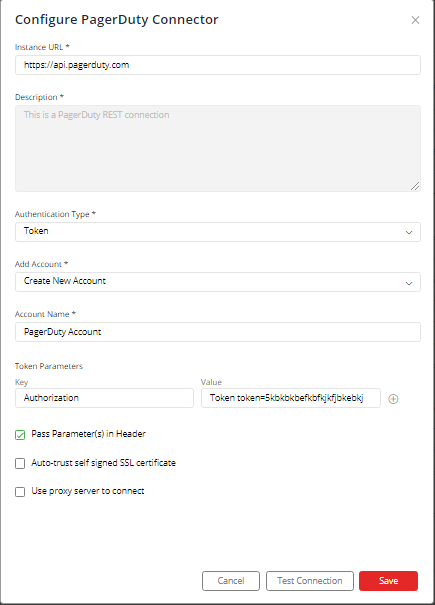Click Test Connection button

click(310, 581)
